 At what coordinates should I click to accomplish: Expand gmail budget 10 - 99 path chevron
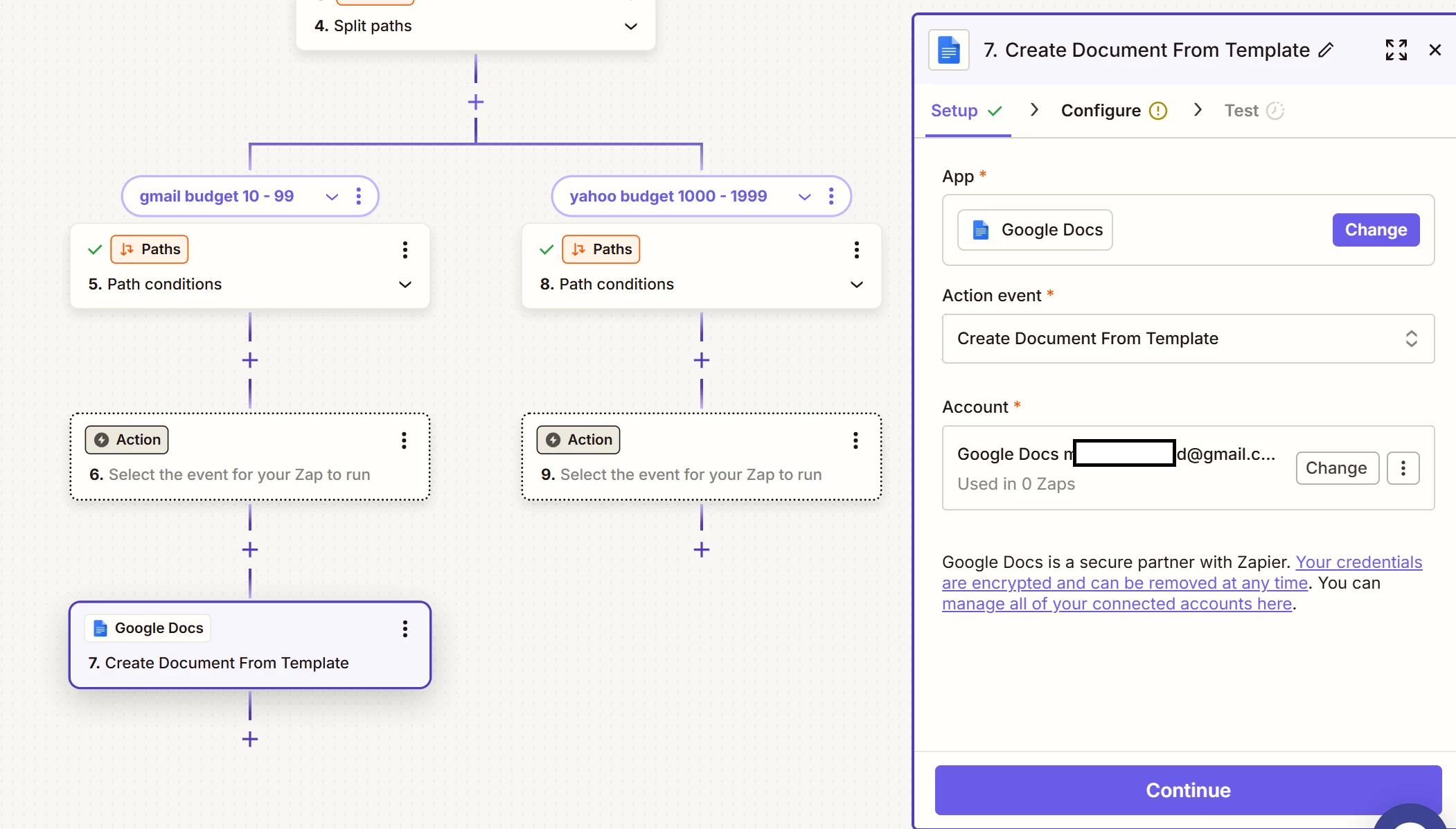(332, 197)
